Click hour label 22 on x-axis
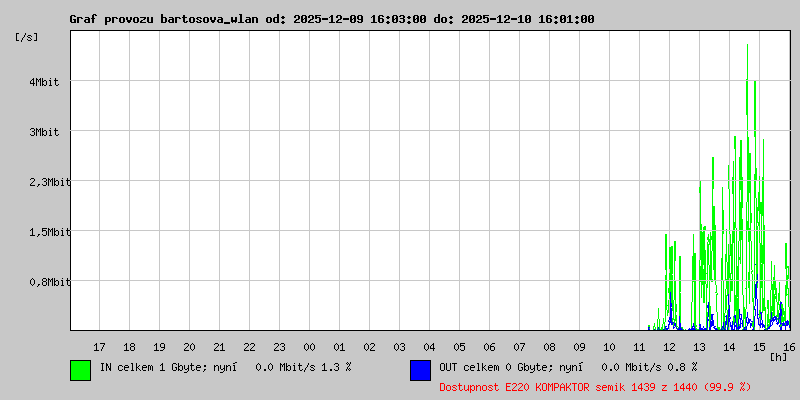This screenshot has height=400, width=800. pos(249,347)
